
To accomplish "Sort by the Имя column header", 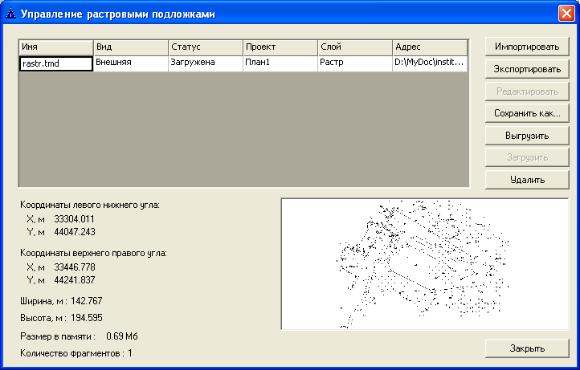I will [56, 47].
